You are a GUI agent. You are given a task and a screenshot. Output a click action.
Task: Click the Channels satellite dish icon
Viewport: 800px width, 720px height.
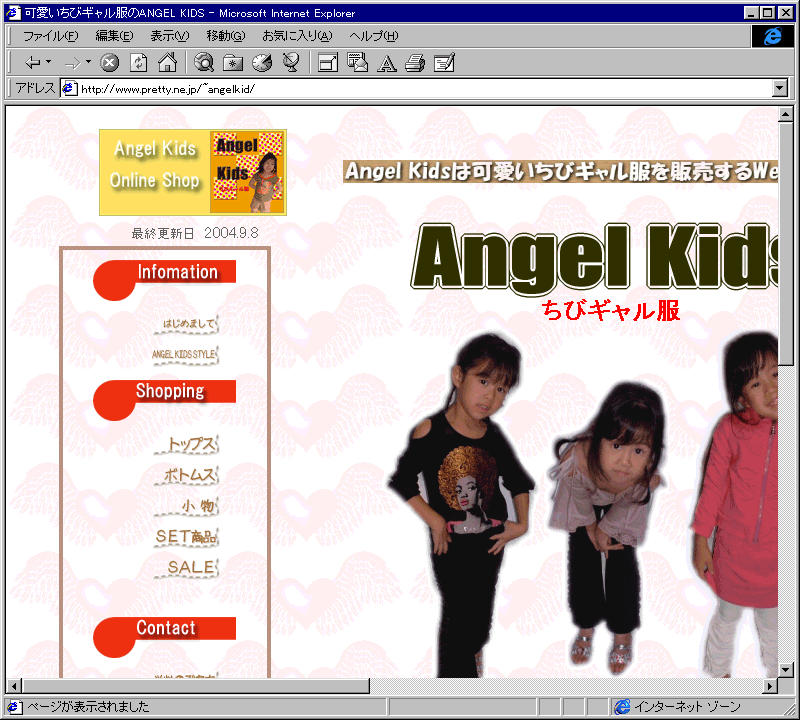pos(291,63)
